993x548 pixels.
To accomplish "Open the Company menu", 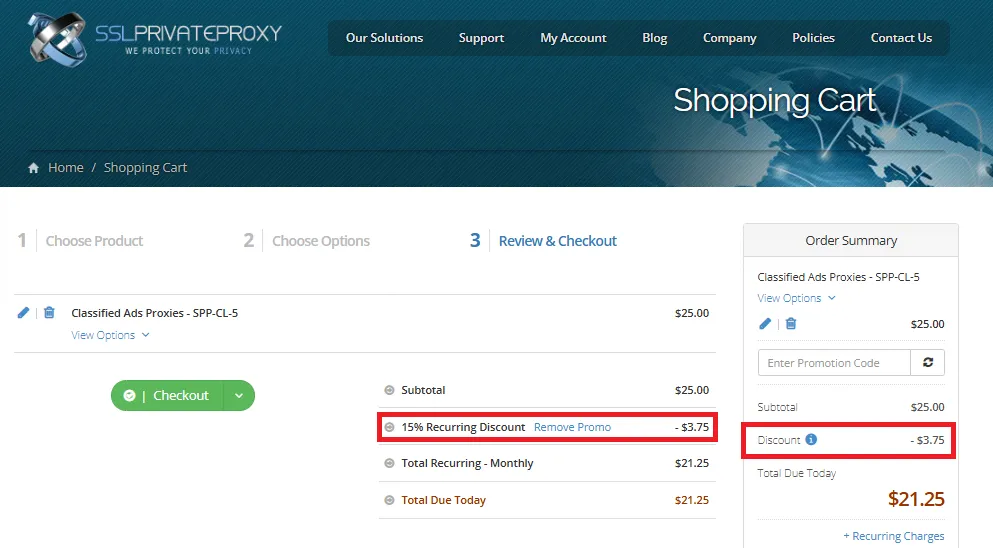I will (730, 38).
